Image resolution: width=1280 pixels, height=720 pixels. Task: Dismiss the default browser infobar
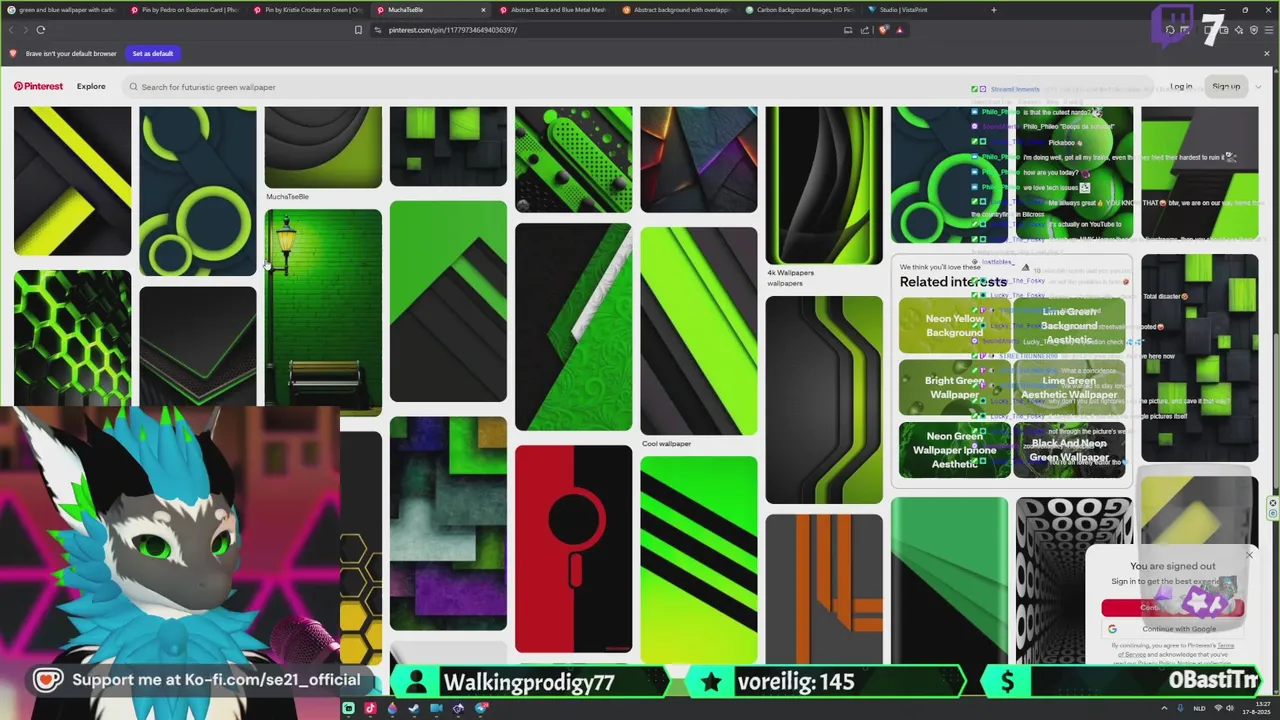1267,54
